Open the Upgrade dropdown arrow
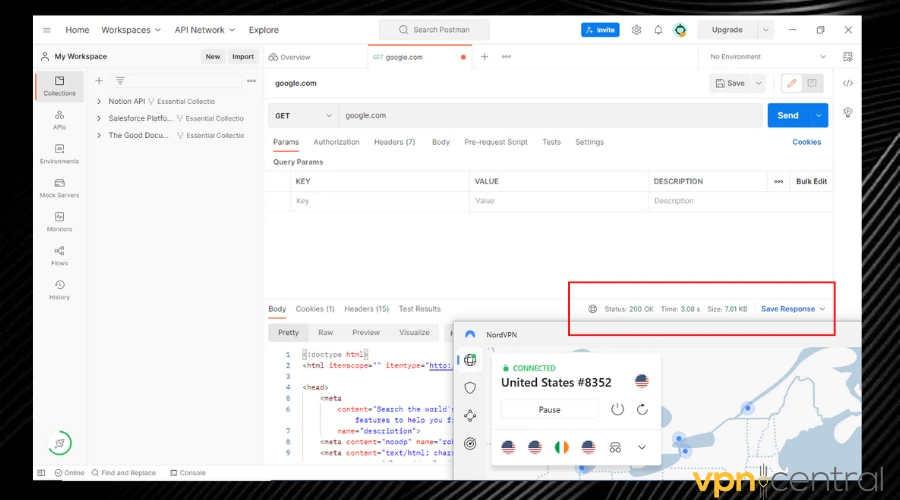Viewport: 900px width, 500px height. pos(765,30)
